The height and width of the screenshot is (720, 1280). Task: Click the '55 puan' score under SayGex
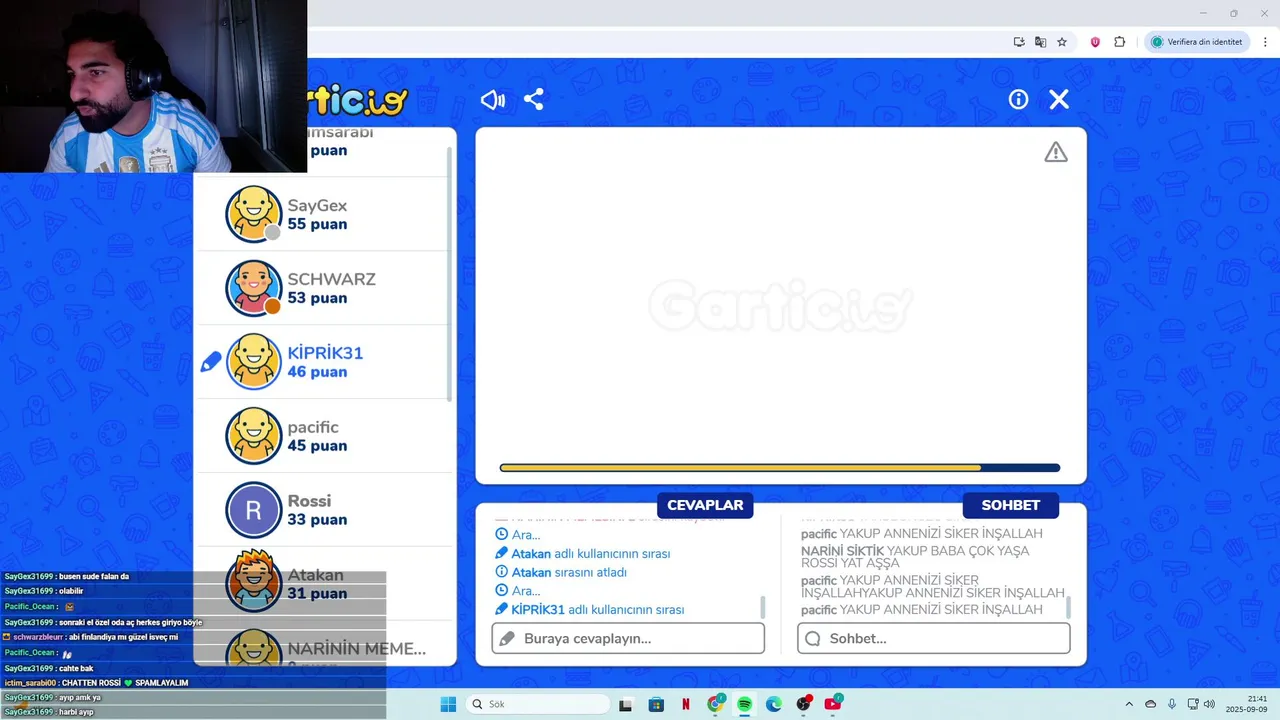pos(317,224)
